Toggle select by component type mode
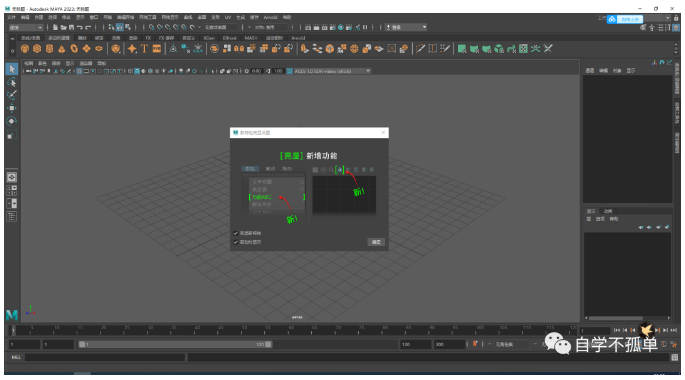 [x=128, y=27]
